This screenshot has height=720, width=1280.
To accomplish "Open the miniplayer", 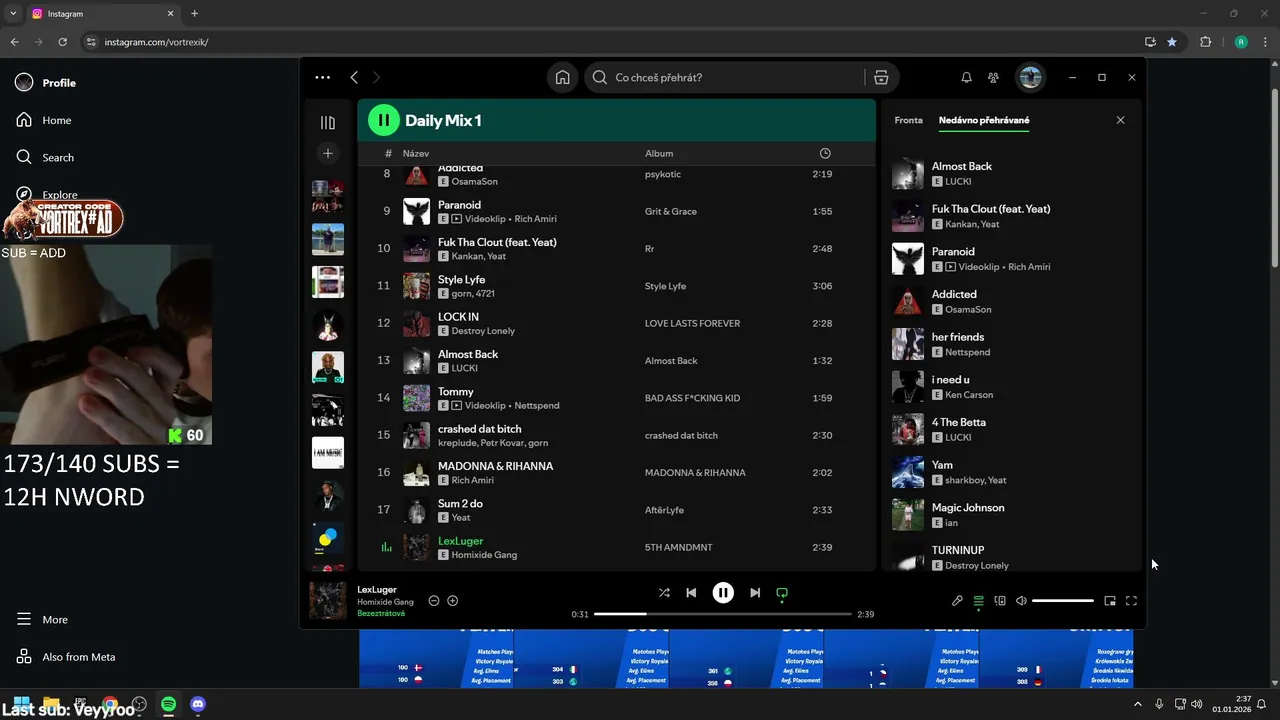I will tap(1110, 601).
